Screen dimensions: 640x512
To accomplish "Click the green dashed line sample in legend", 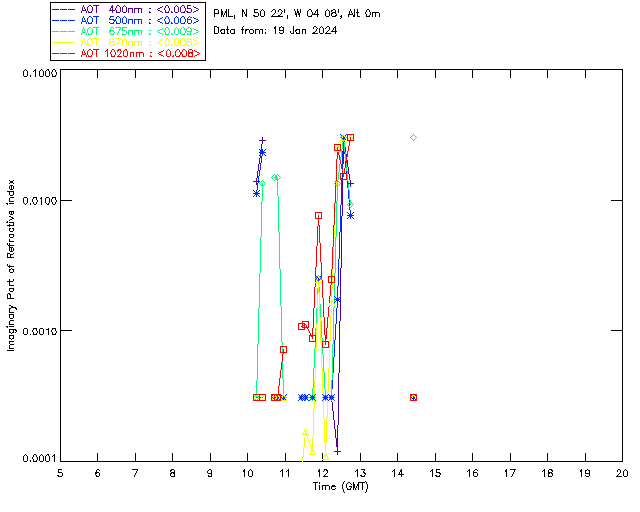I will 64,31.
